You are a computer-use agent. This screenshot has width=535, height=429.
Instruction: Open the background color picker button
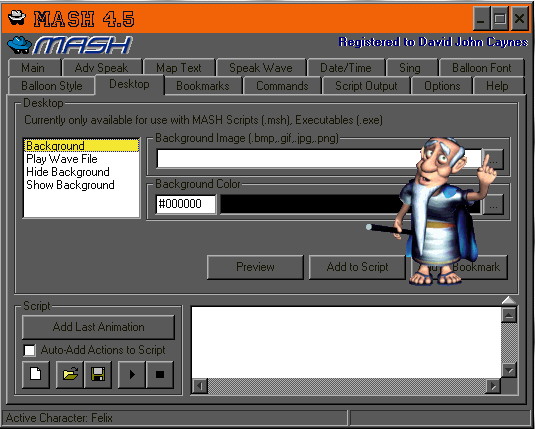494,204
